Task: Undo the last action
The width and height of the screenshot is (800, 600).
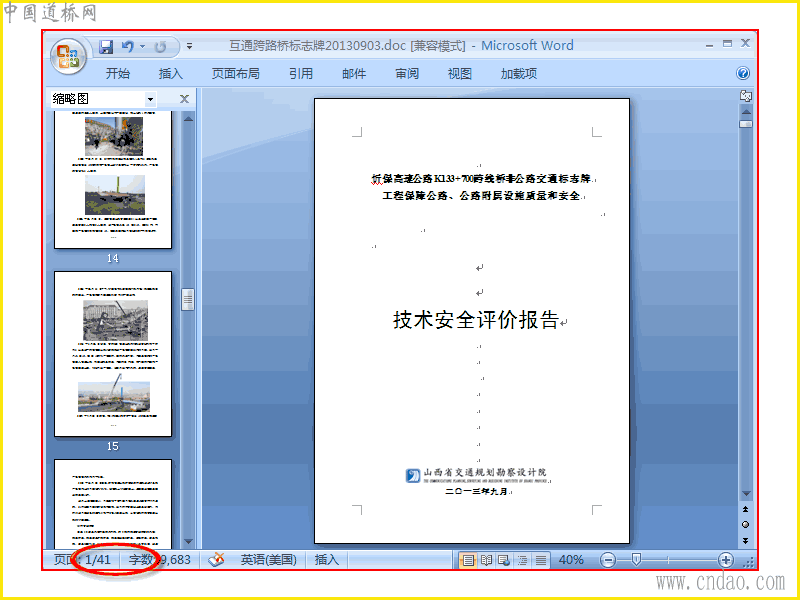Action: click(x=128, y=47)
